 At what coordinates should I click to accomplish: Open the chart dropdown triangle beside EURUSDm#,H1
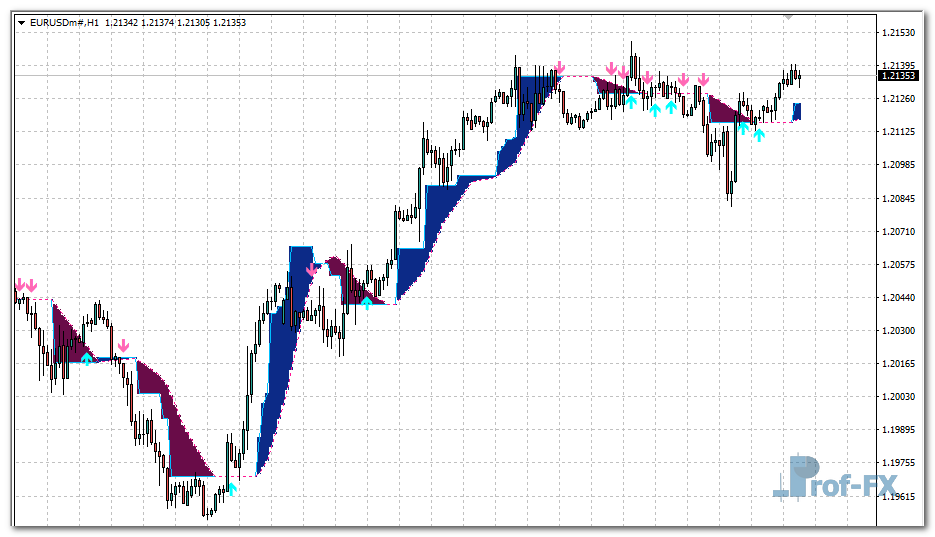(21, 22)
